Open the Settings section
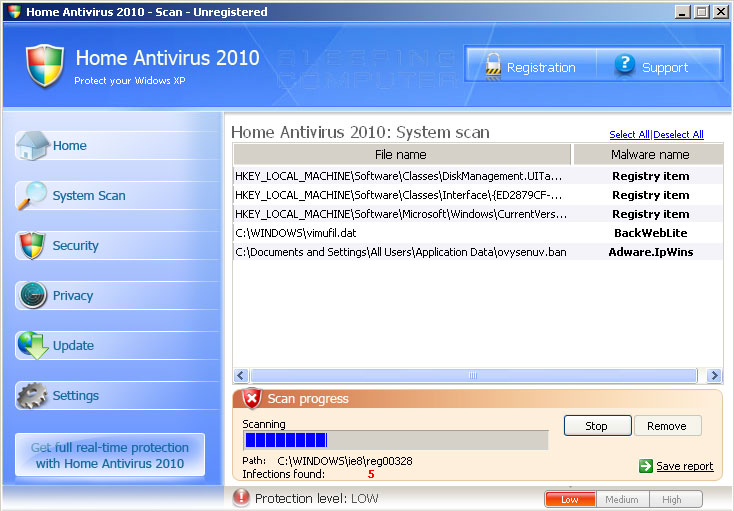This screenshot has height=511, width=734. [x=75, y=396]
